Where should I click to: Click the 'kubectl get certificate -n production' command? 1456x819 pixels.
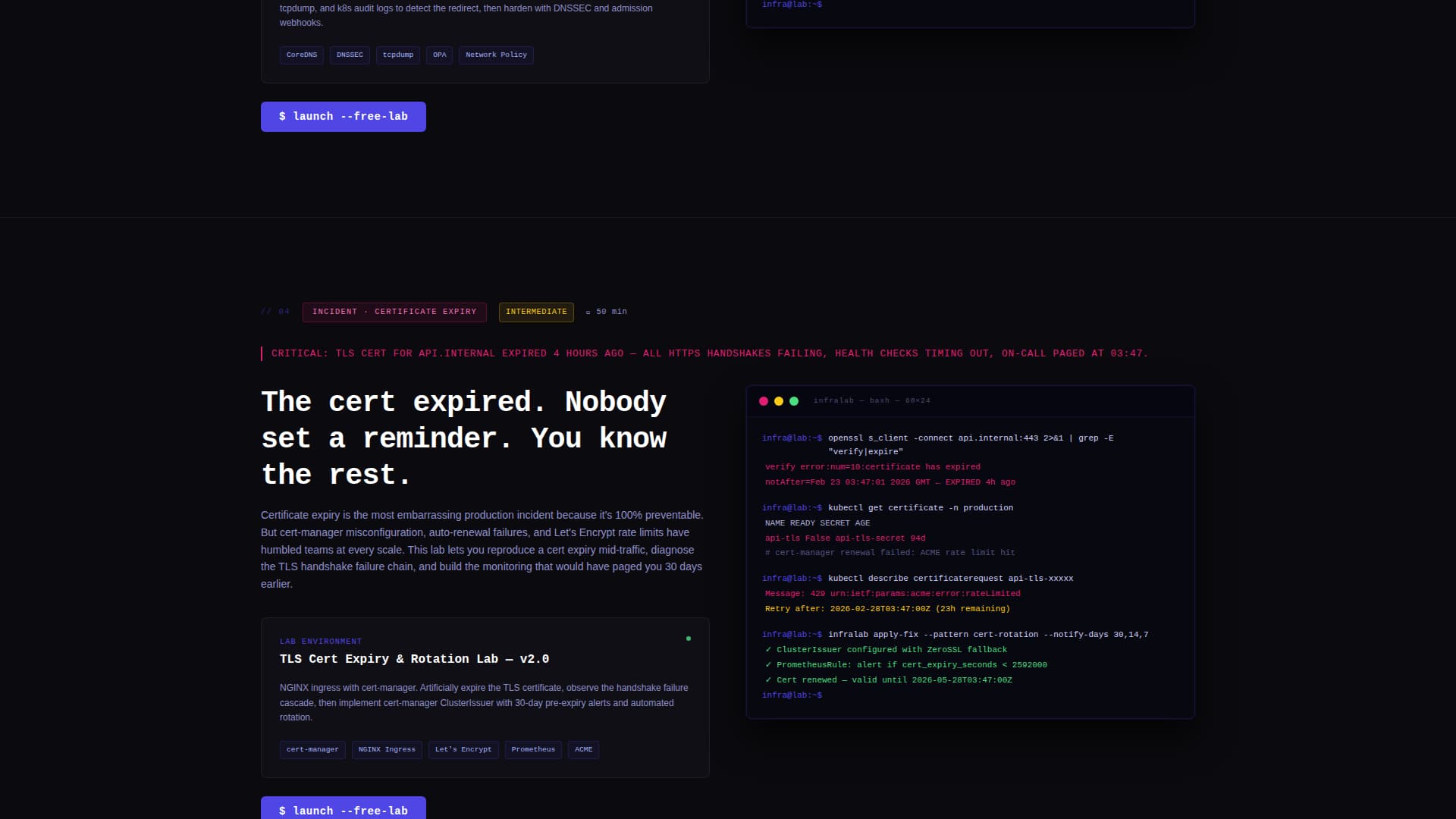[x=921, y=508]
